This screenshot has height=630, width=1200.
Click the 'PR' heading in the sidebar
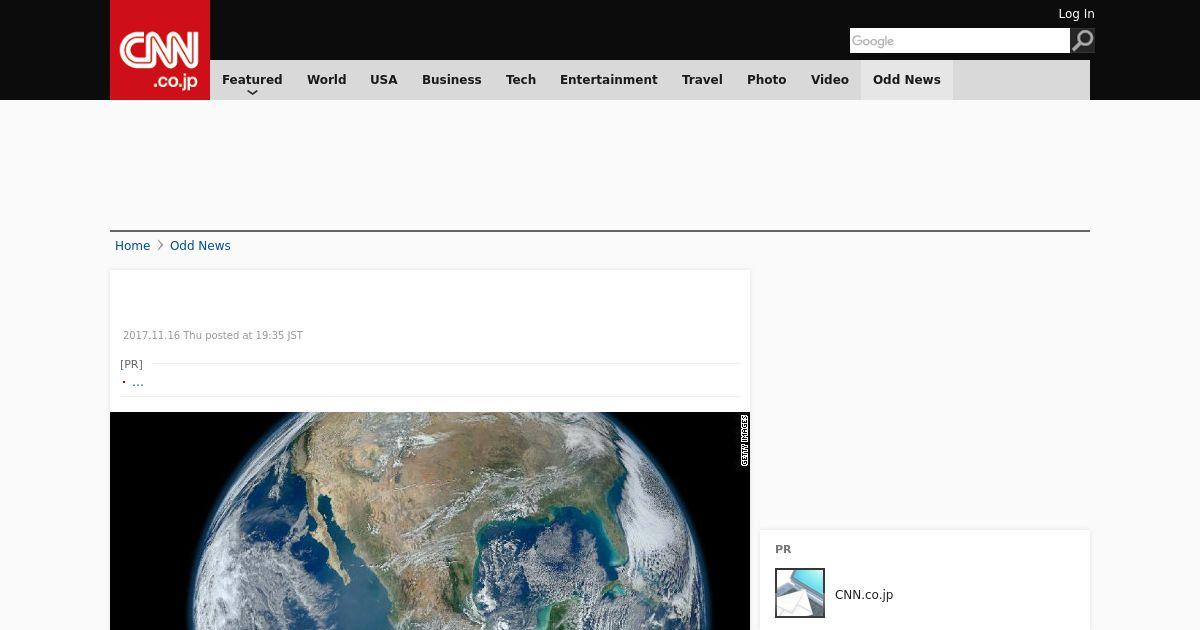783,549
